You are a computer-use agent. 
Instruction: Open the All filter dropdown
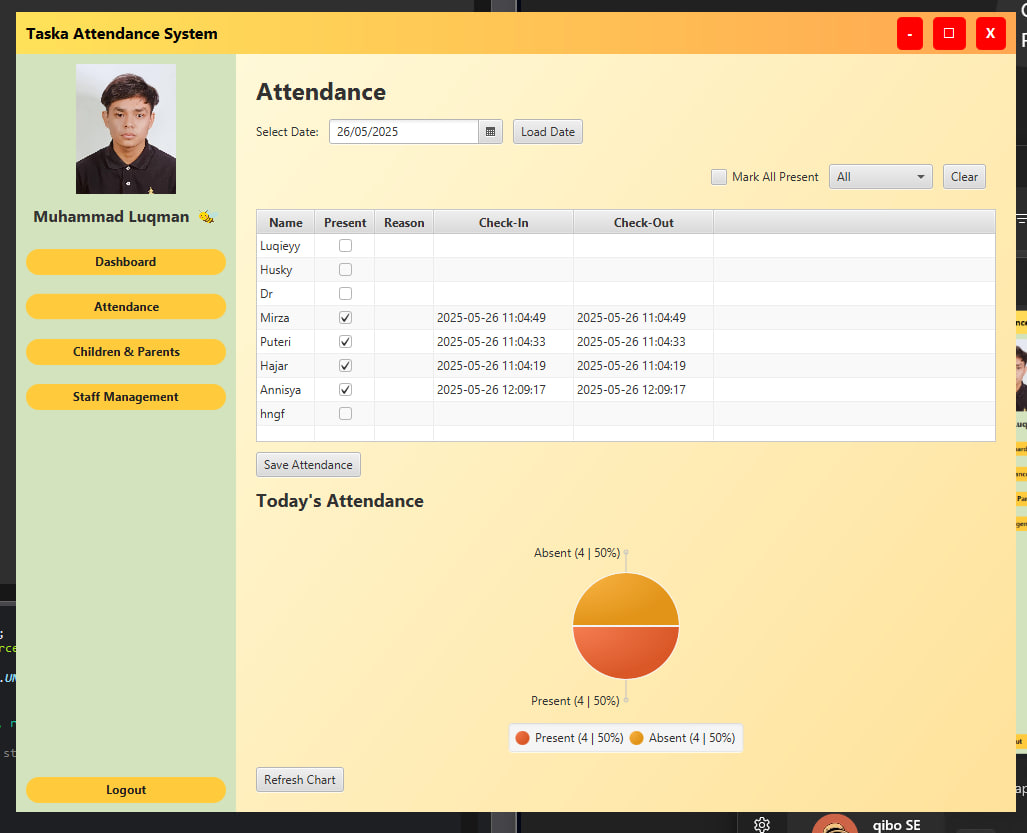pyautogui.click(x=880, y=177)
